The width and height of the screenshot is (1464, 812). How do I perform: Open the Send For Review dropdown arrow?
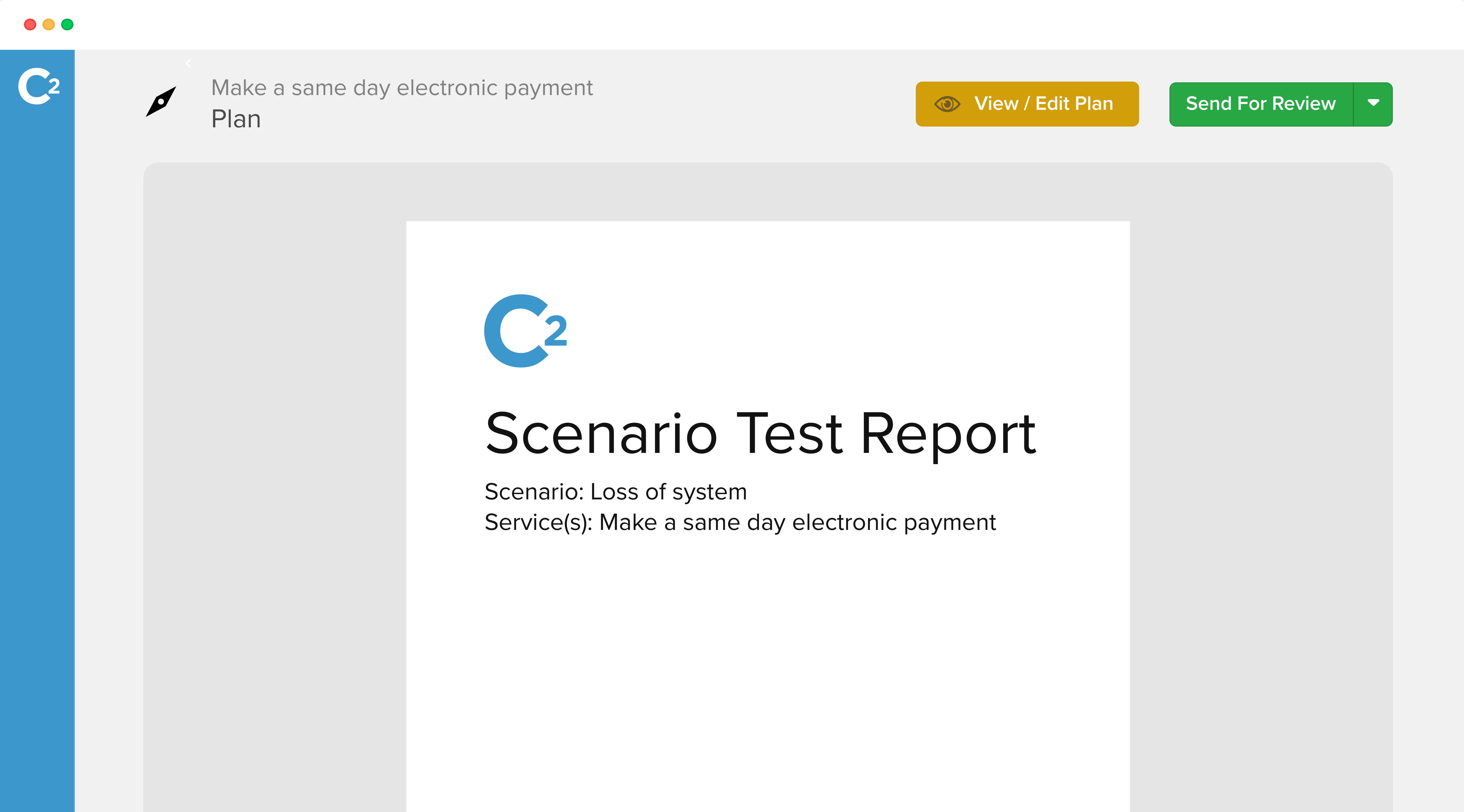[1373, 103]
